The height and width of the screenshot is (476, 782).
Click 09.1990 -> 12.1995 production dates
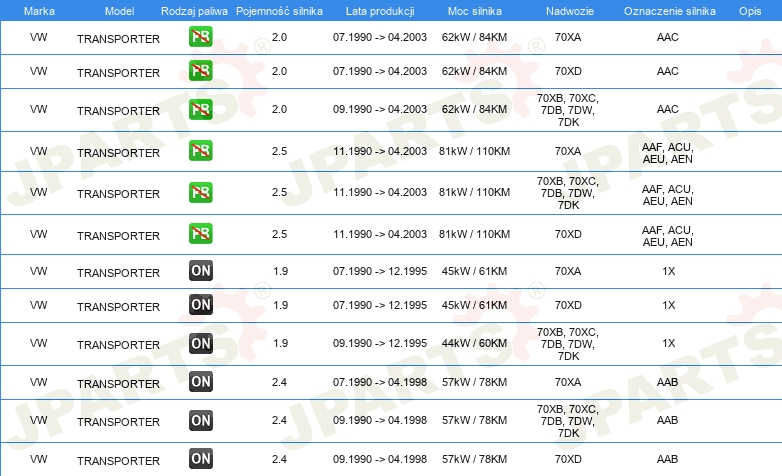pos(380,343)
